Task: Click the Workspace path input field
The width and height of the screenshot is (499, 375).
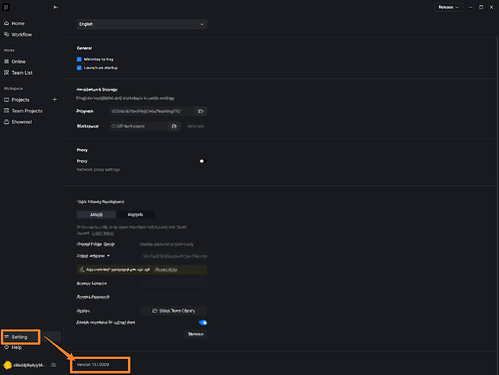Action: (139, 126)
